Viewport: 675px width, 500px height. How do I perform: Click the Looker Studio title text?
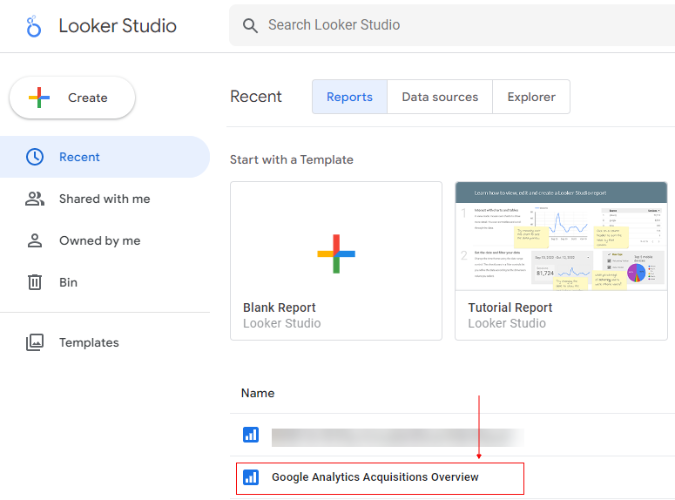click(x=118, y=26)
